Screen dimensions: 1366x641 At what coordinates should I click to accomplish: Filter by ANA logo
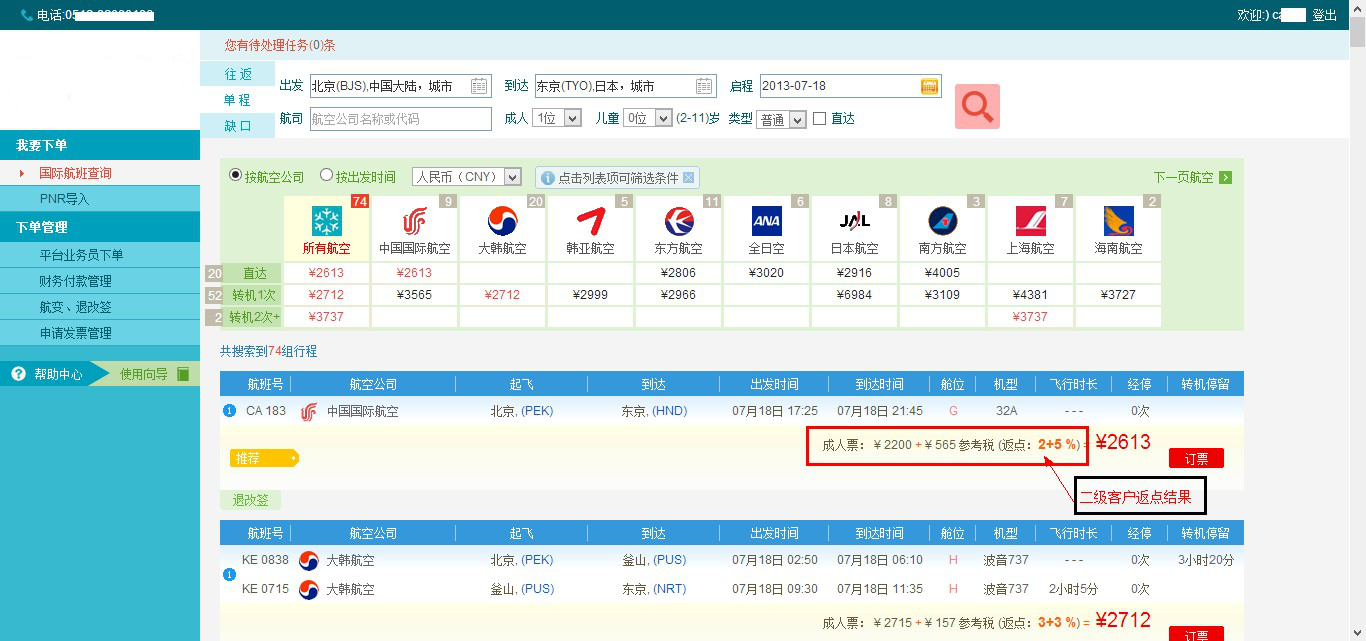coord(766,221)
